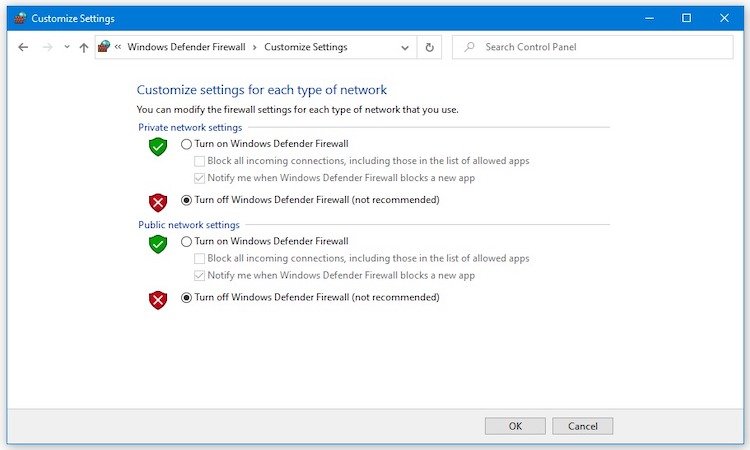The width and height of the screenshot is (750, 450).
Task: Click green shield icon under Private network
Action: point(158,146)
